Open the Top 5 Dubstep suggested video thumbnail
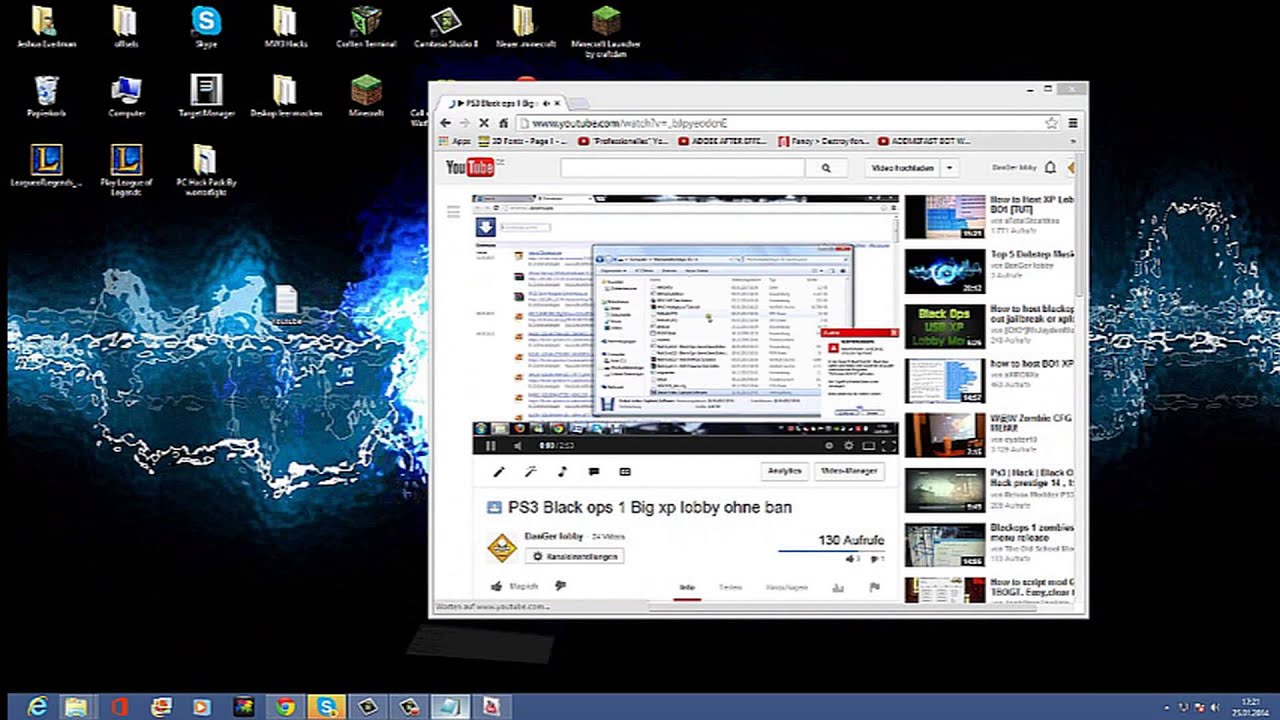 [945, 272]
